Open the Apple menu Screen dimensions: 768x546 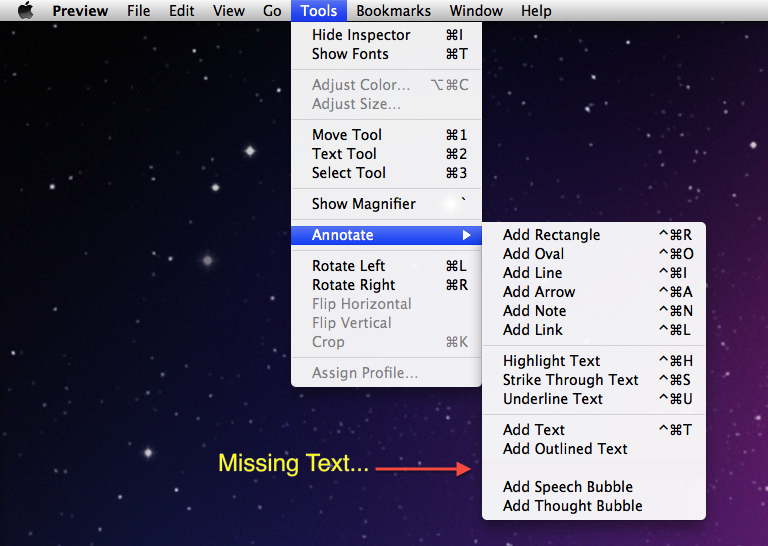click(25, 10)
